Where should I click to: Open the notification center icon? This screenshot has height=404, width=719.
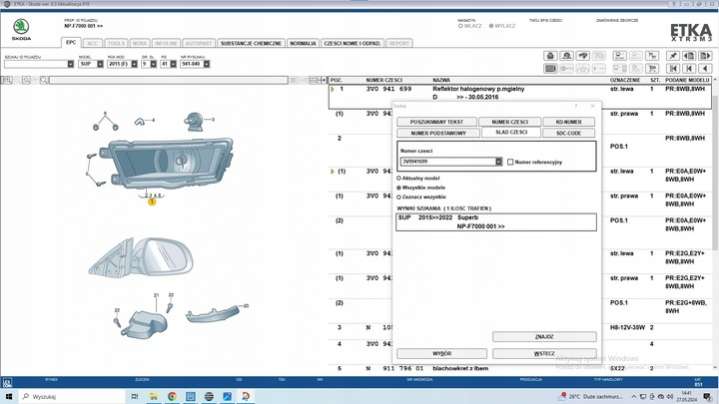coord(707,396)
